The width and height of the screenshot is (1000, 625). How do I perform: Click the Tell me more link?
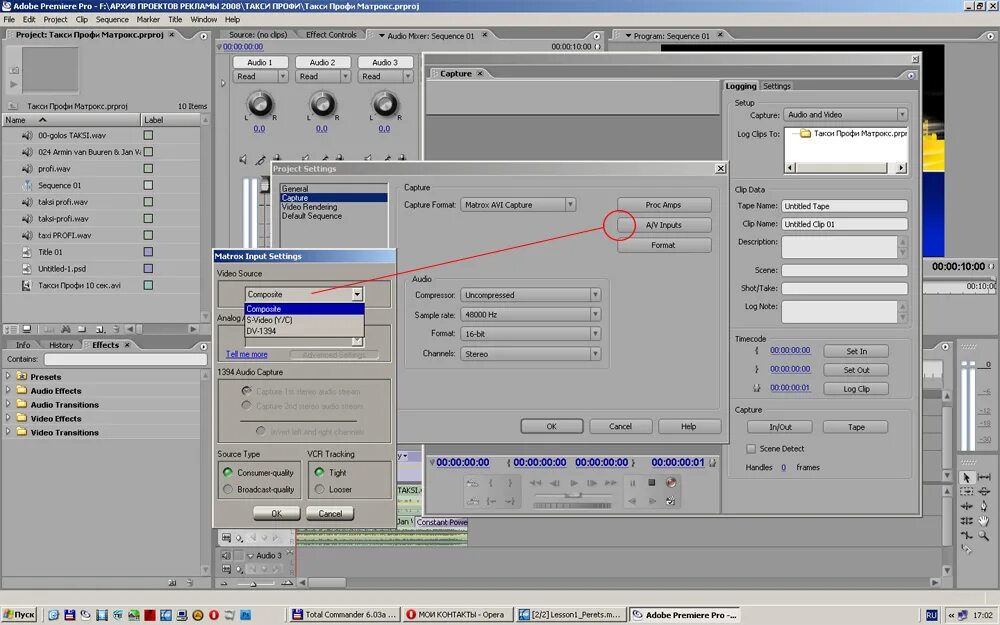(x=246, y=354)
